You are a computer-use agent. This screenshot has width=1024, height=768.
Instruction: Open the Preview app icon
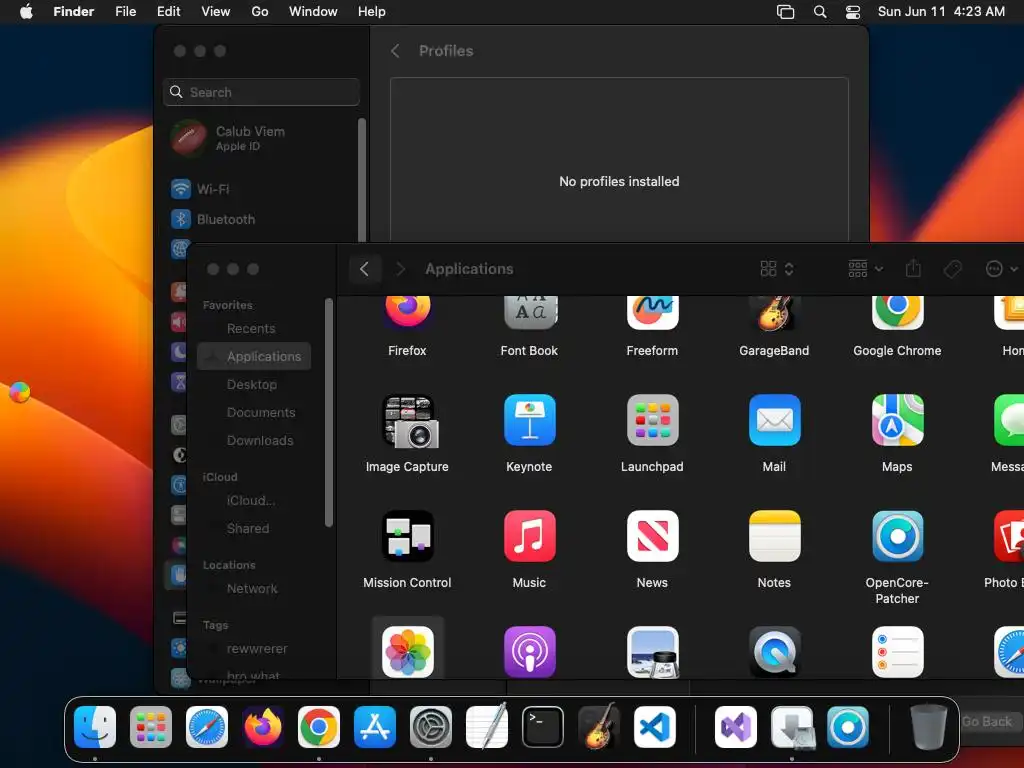click(652, 652)
